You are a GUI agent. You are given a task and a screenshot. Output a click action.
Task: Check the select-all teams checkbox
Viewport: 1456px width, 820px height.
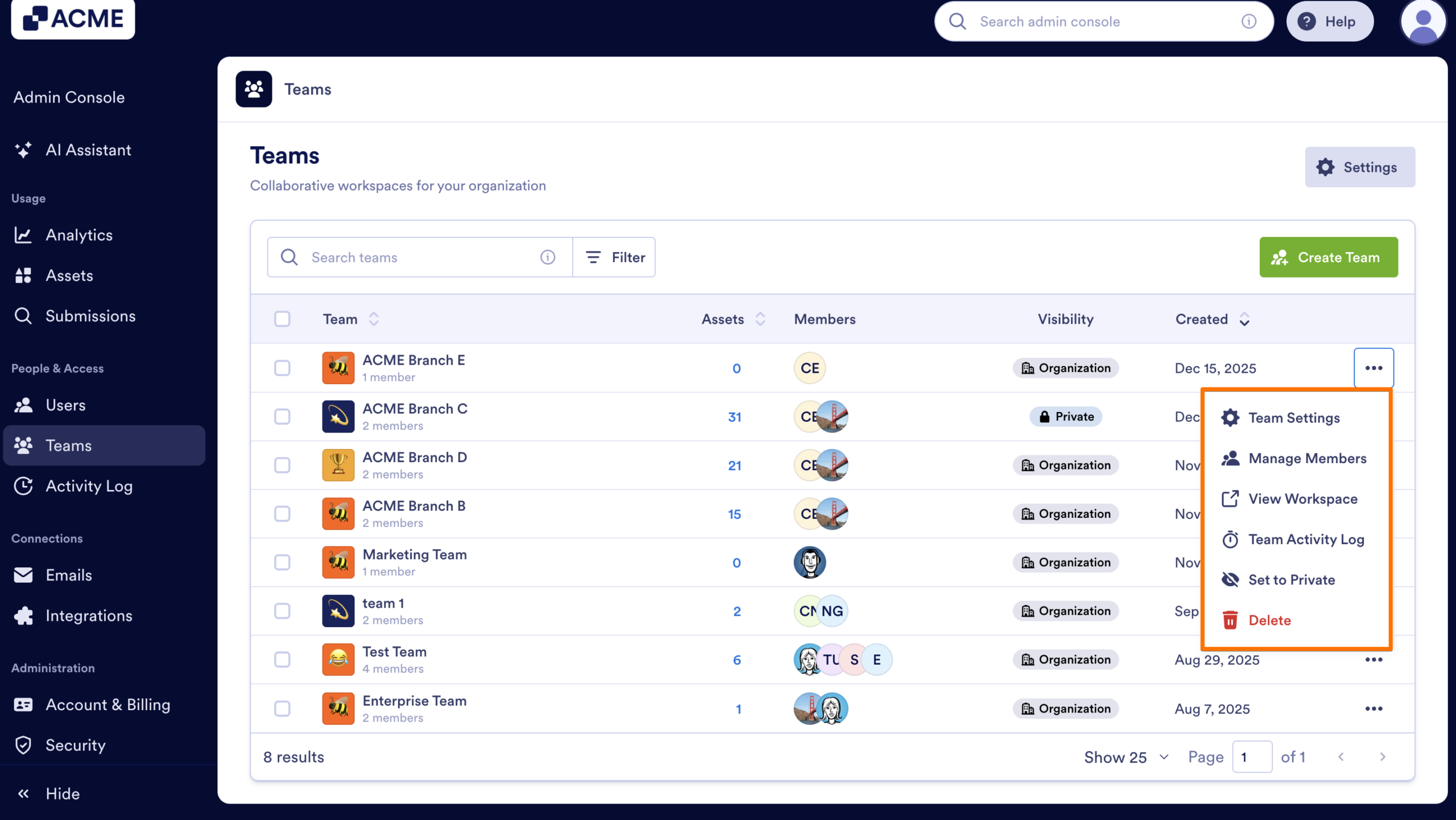point(282,319)
